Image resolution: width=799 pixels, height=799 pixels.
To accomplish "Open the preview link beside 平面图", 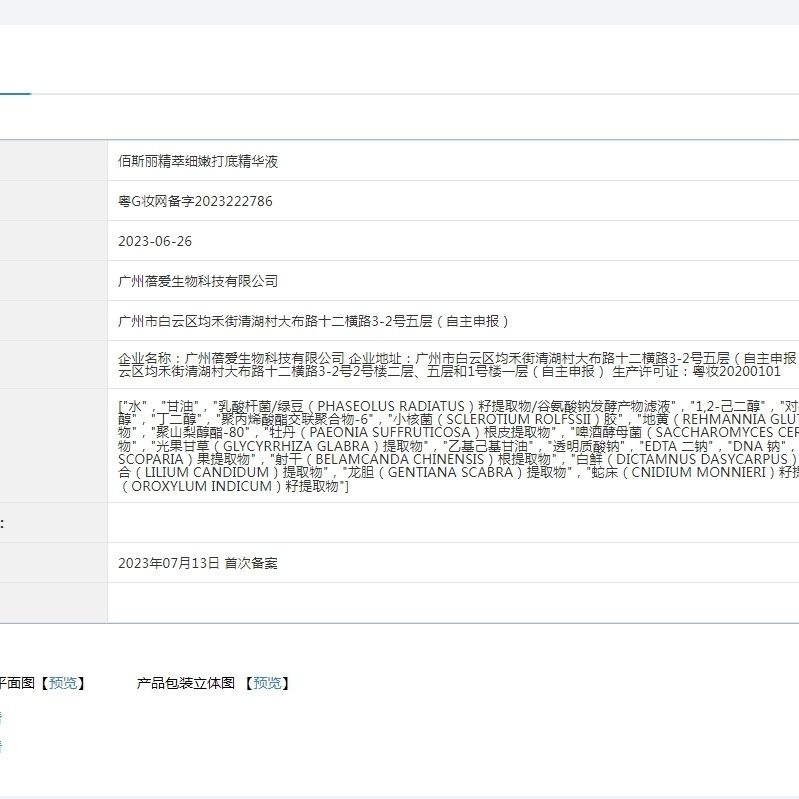I will point(63,683).
